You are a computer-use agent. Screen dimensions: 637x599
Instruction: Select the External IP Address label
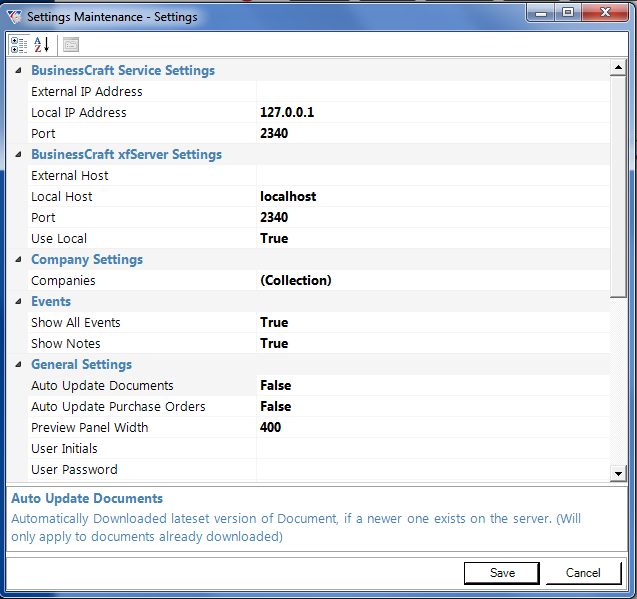[x=87, y=91]
